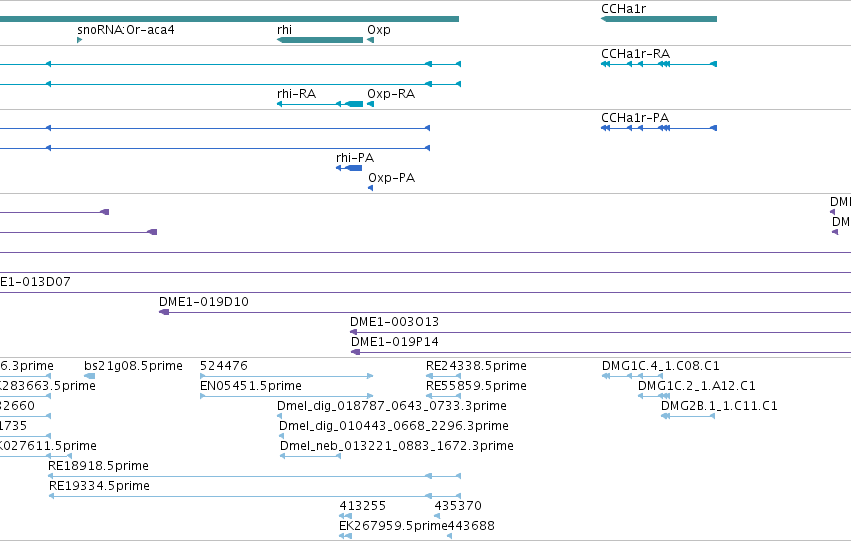Click the Oxp gene arrow marker
This screenshot has height=541, width=851.
coord(371,40)
